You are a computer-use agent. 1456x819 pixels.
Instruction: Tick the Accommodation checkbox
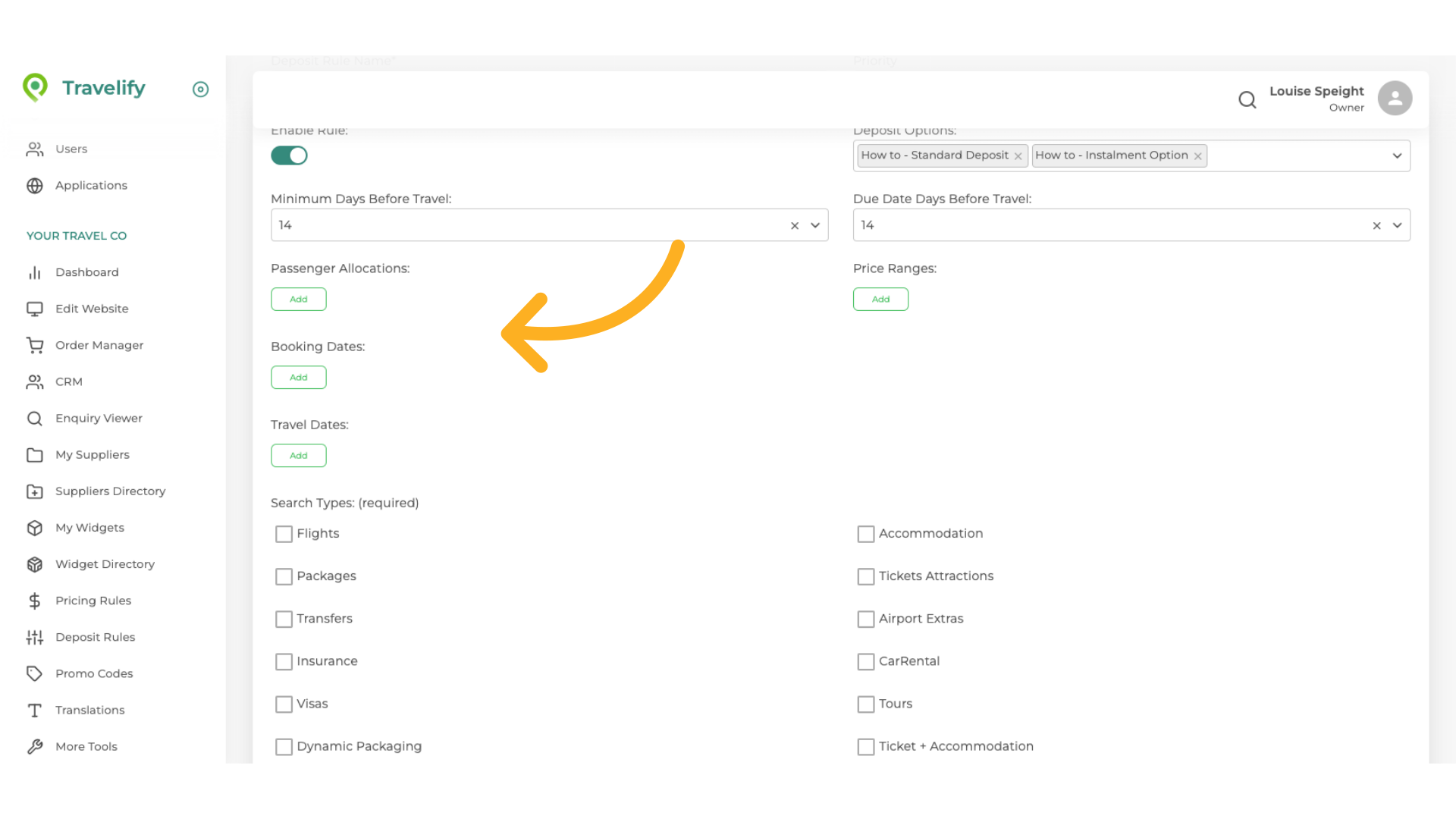click(x=865, y=534)
